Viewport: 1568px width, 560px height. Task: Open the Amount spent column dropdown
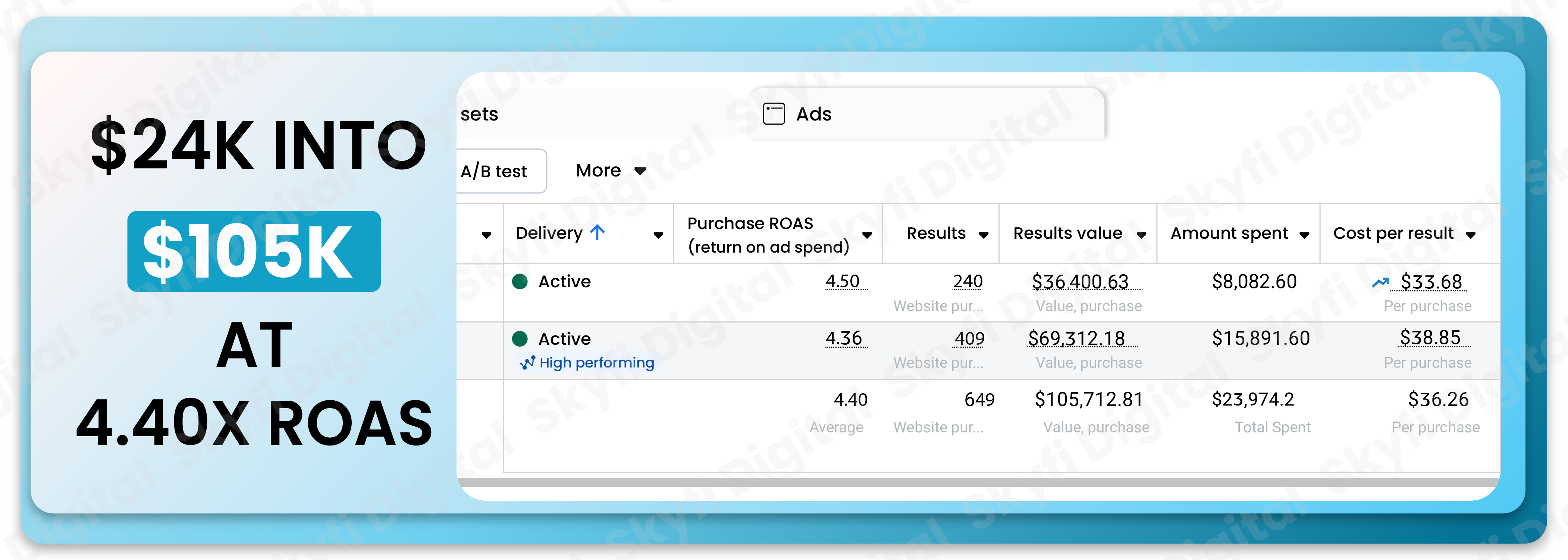[x=1304, y=235]
